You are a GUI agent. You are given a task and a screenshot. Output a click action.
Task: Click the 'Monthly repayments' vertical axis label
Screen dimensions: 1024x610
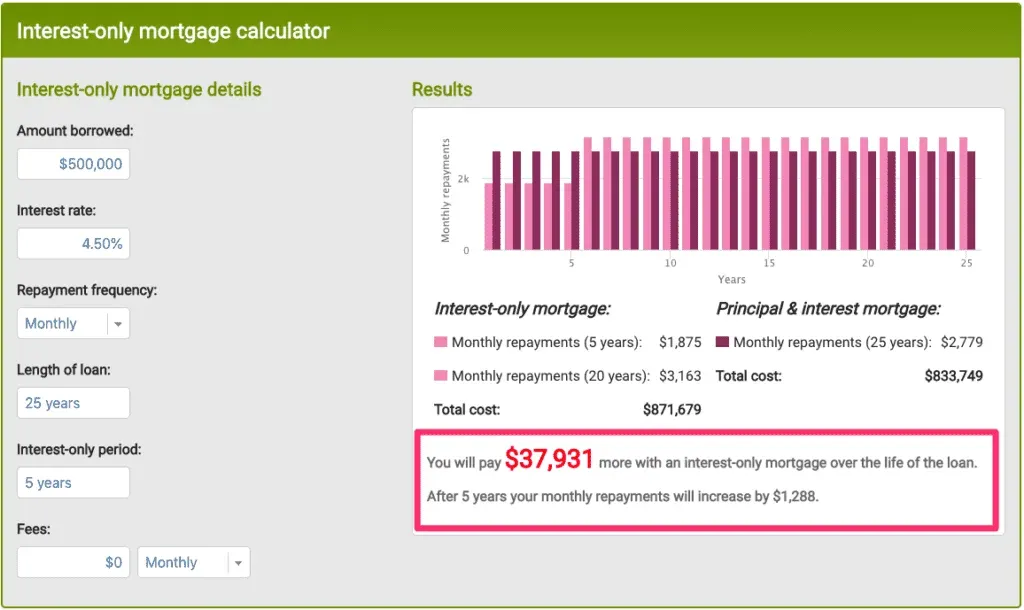click(x=445, y=190)
